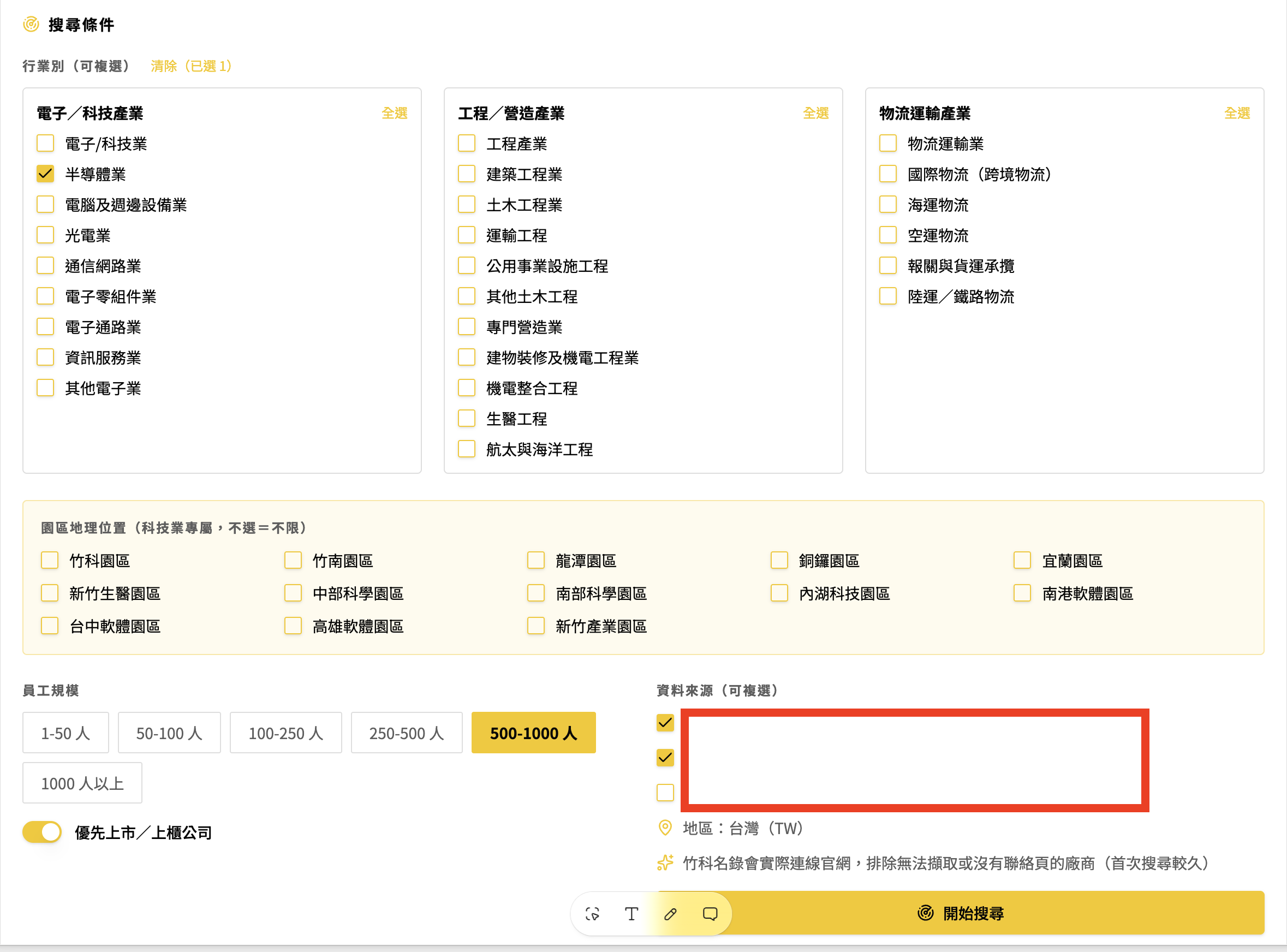Click 全選 for 工程／營造產業
The height and width of the screenshot is (952, 1287).
click(x=816, y=113)
